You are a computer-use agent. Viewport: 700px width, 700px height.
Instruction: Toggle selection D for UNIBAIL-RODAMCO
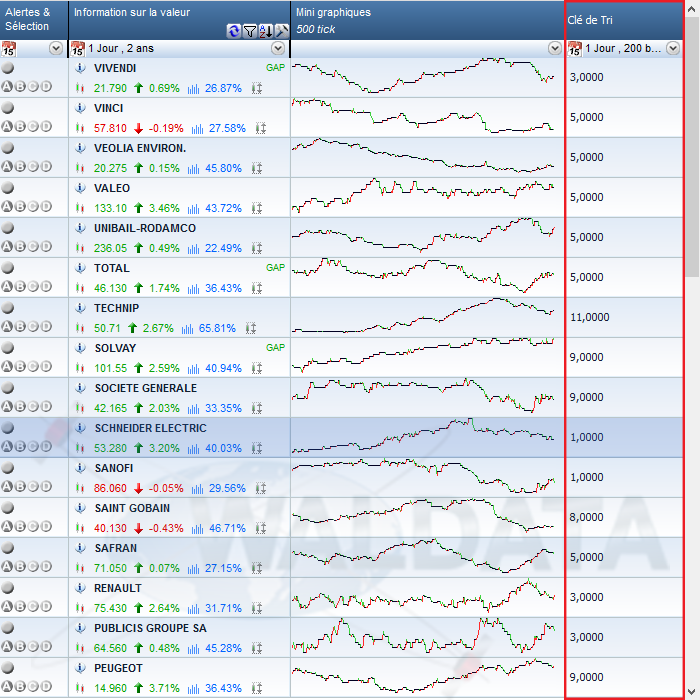[x=46, y=246]
